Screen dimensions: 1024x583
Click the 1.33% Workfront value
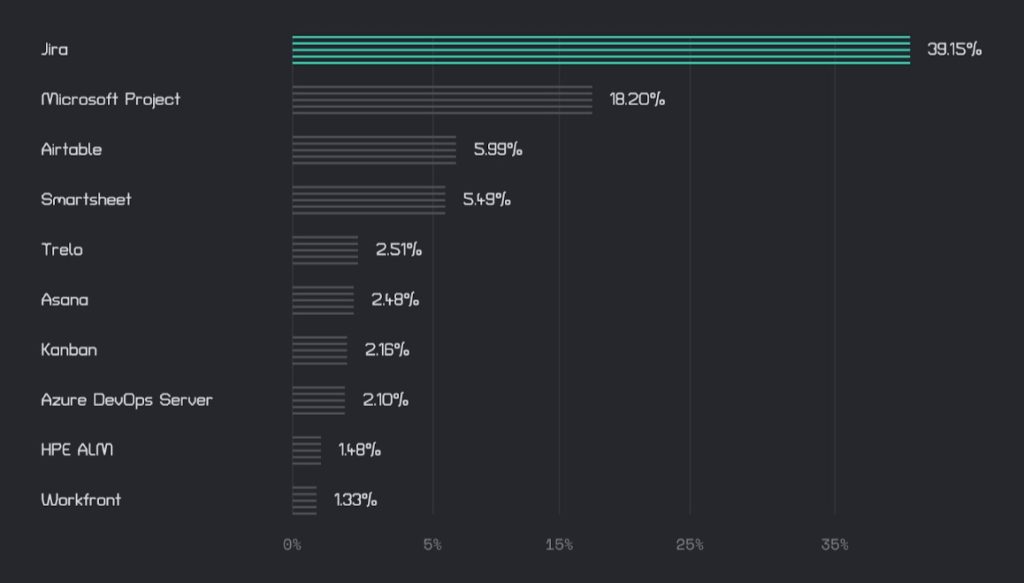pyautogui.click(x=356, y=500)
